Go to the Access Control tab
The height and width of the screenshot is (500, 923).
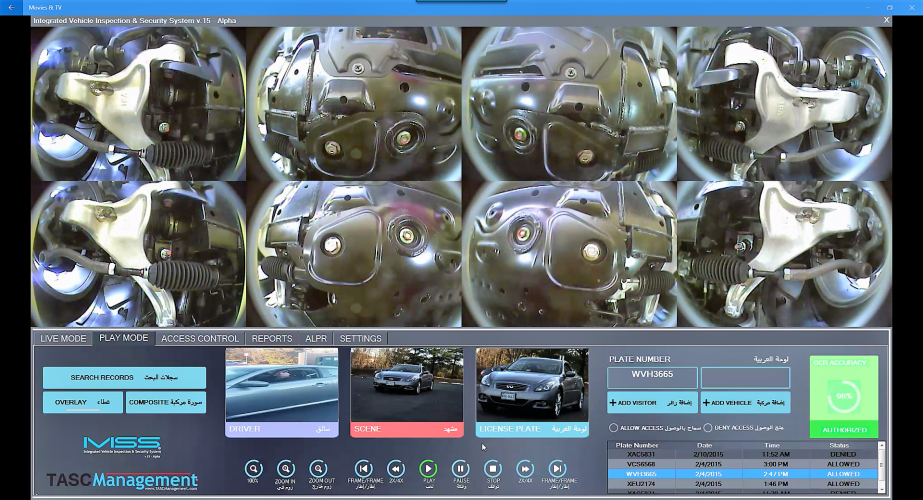tap(200, 339)
